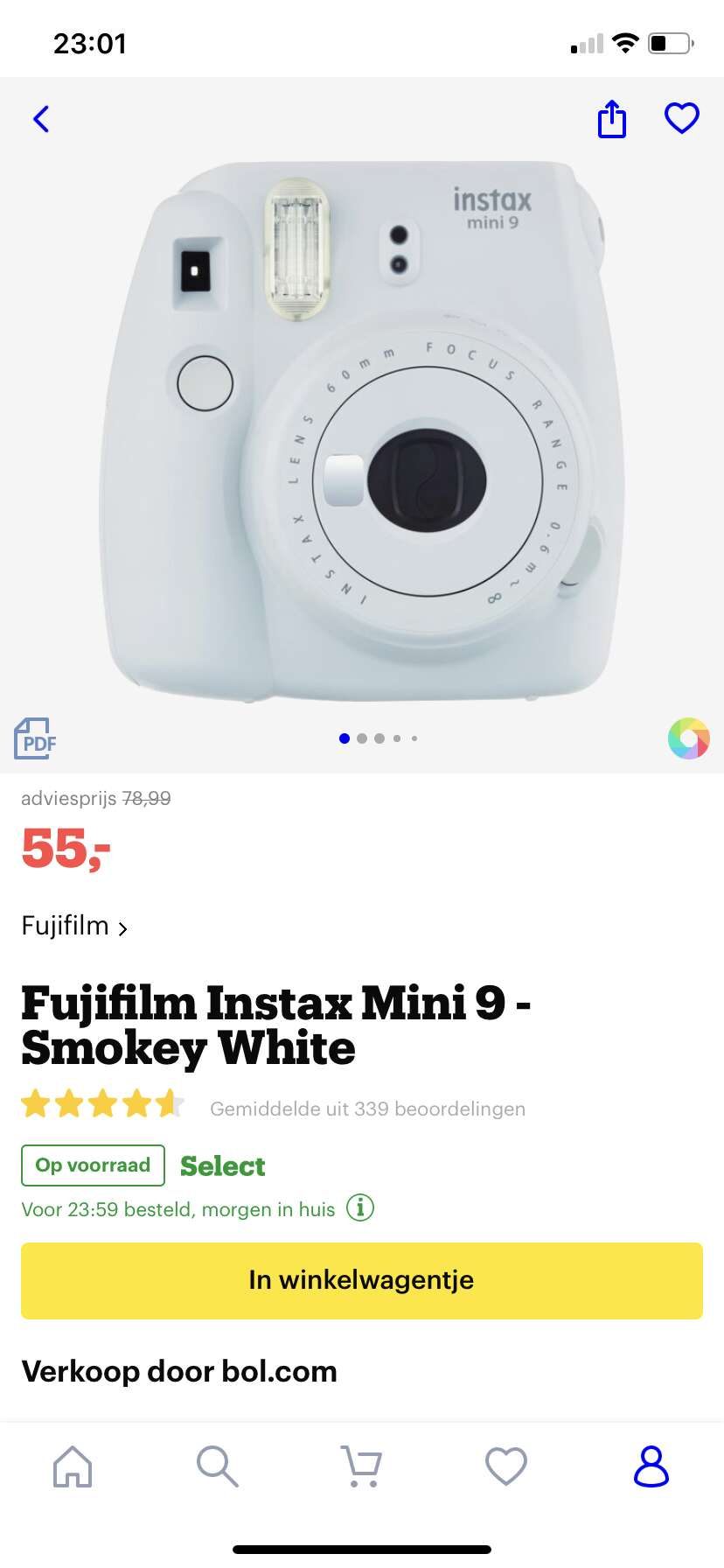Go to Home tab

73,1466
